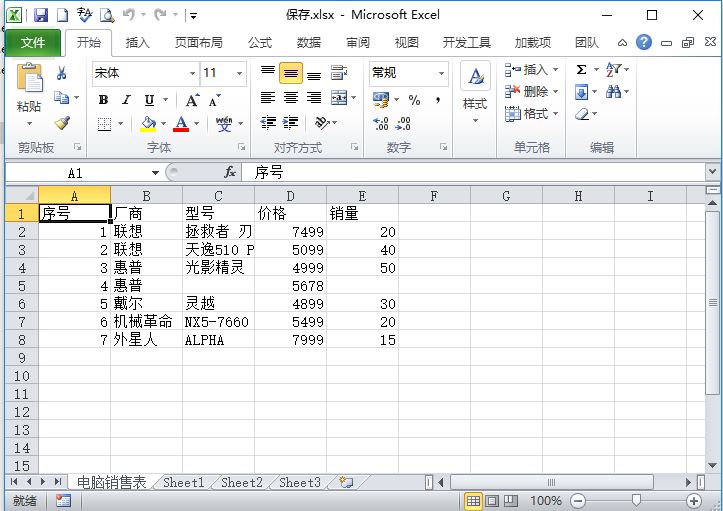The image size is (723, 511).
Task: Switch to the Sheet2 worksheet tab
Action: [242, 482]
